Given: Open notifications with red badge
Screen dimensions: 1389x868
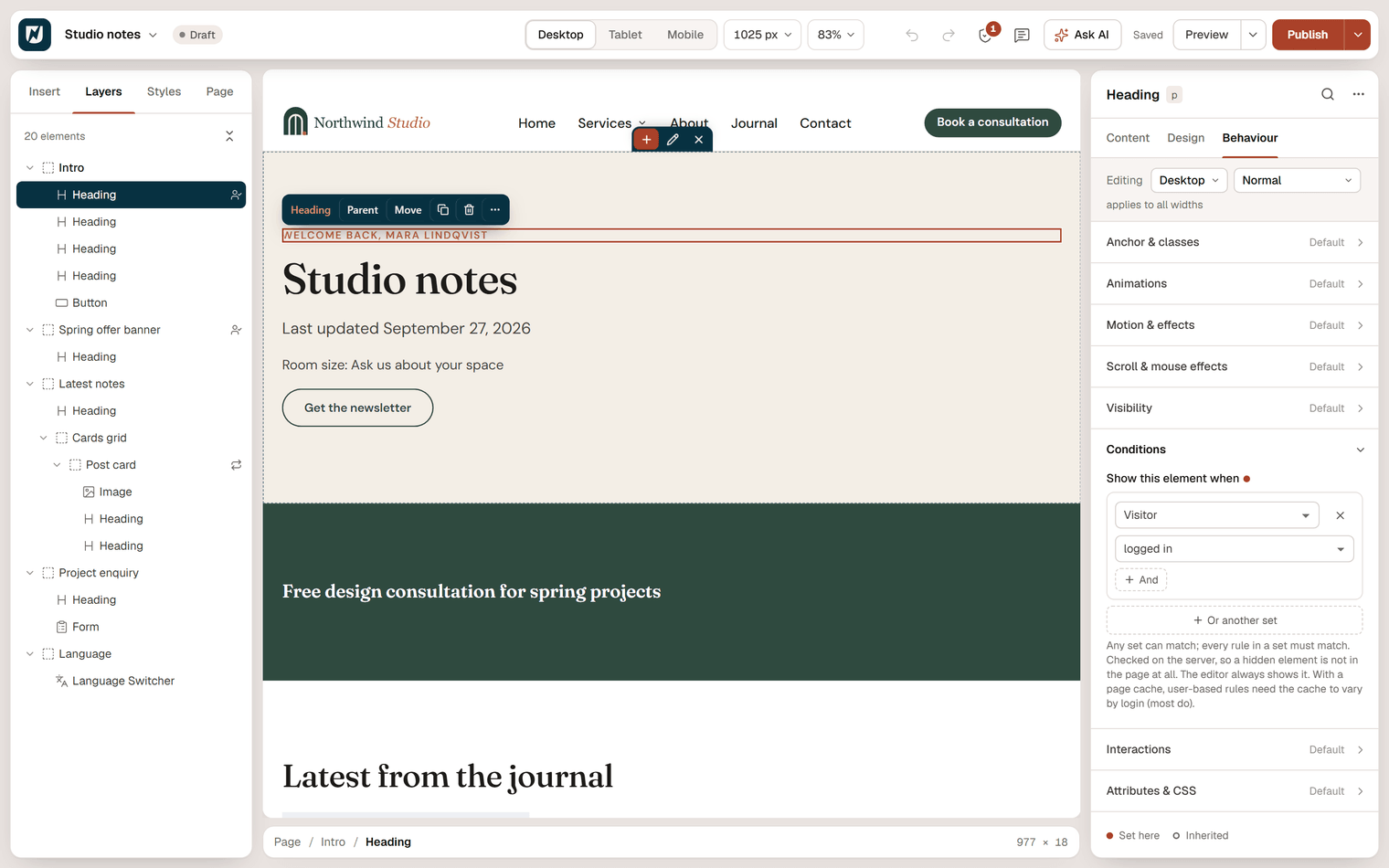Looking at the screenshot, I should pyautogui.click(x=985, y=35).
